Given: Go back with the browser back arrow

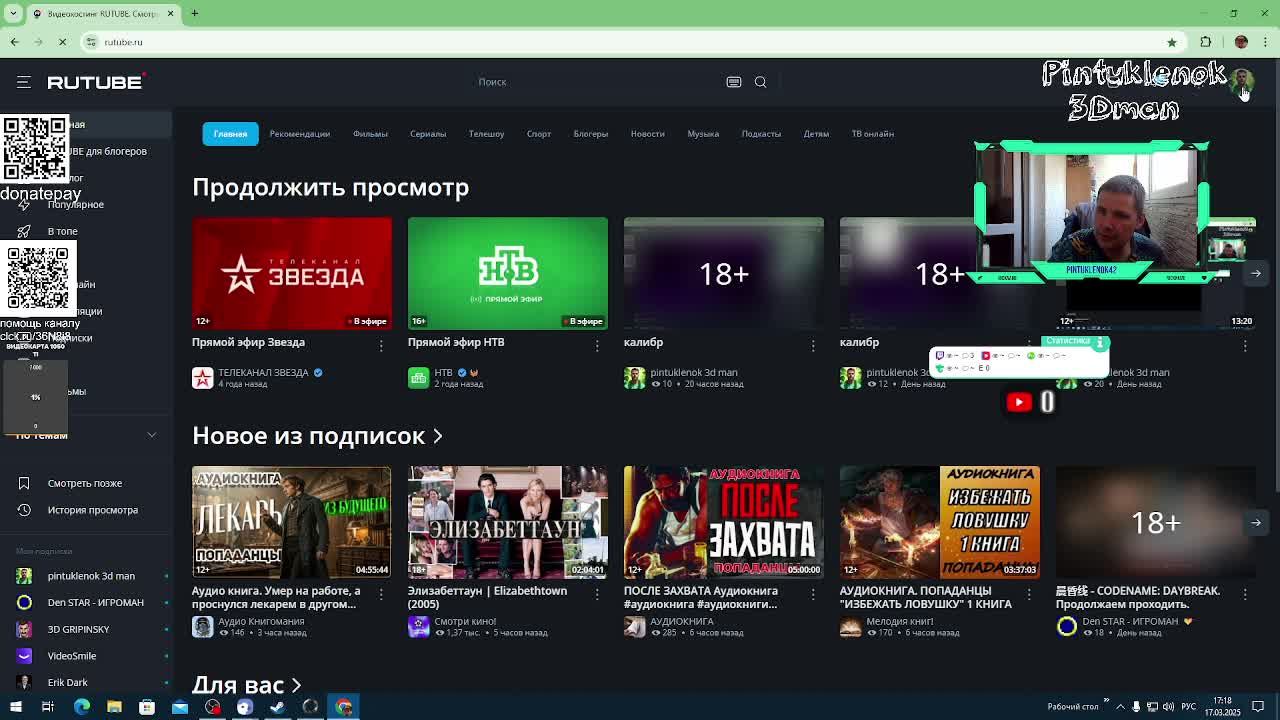Looking at the screenshot, I should point(14,42).
